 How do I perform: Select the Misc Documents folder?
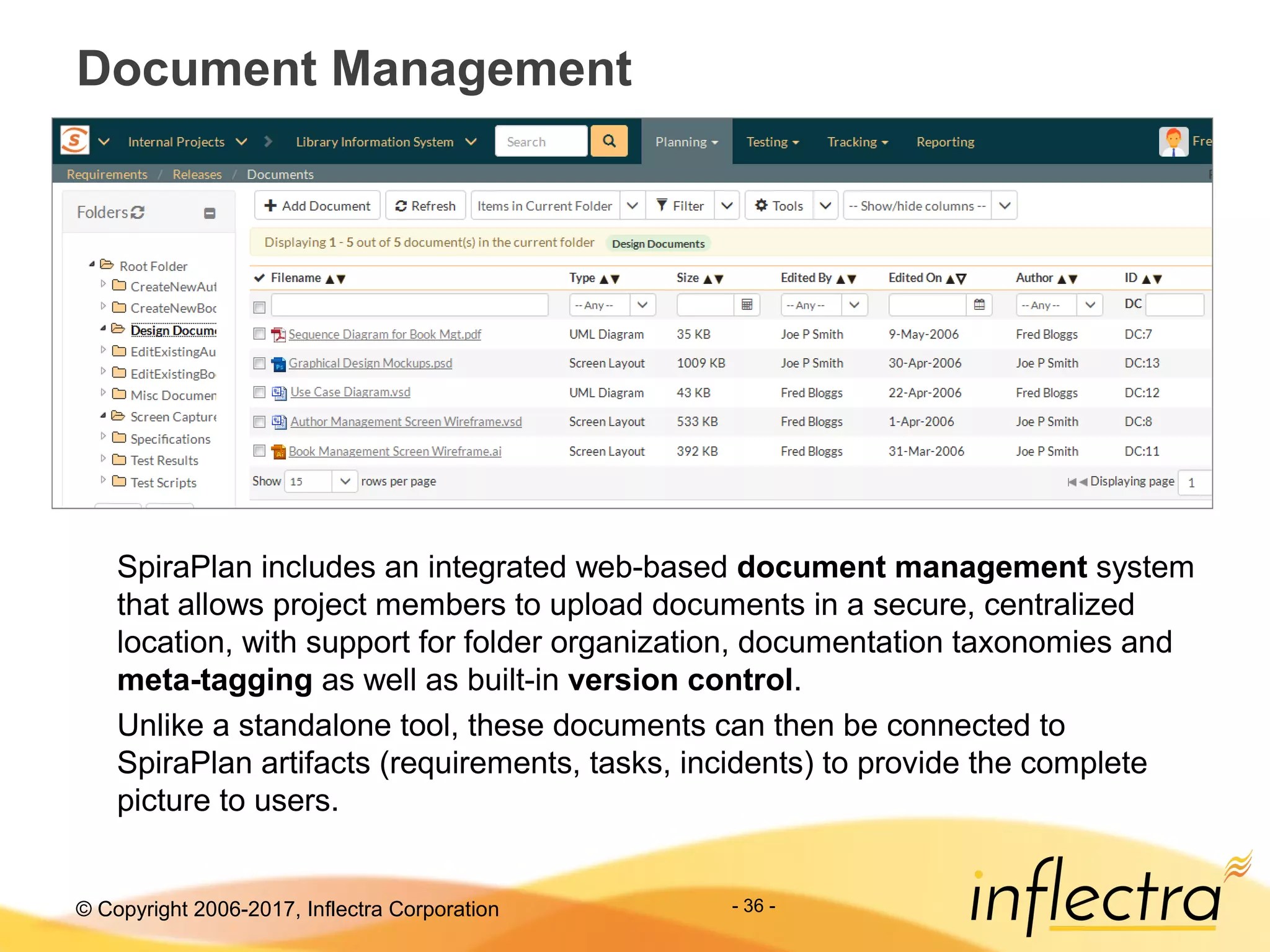(x=173, y=395)
